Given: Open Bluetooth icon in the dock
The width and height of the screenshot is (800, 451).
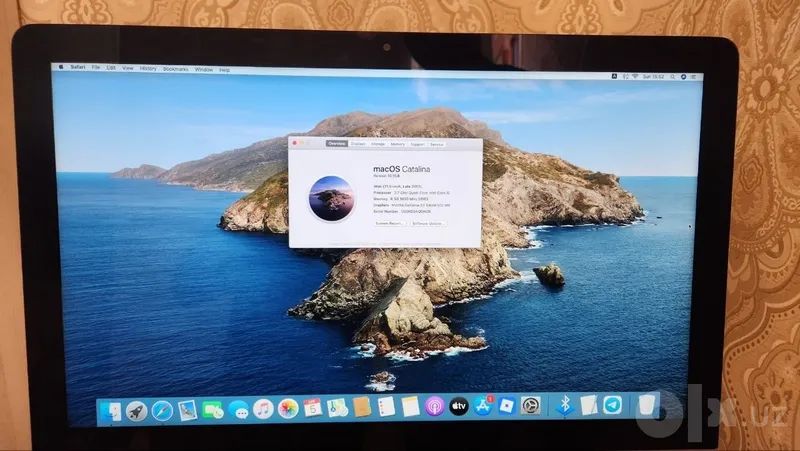Looking at the screenshot, I should pos(565,405).
